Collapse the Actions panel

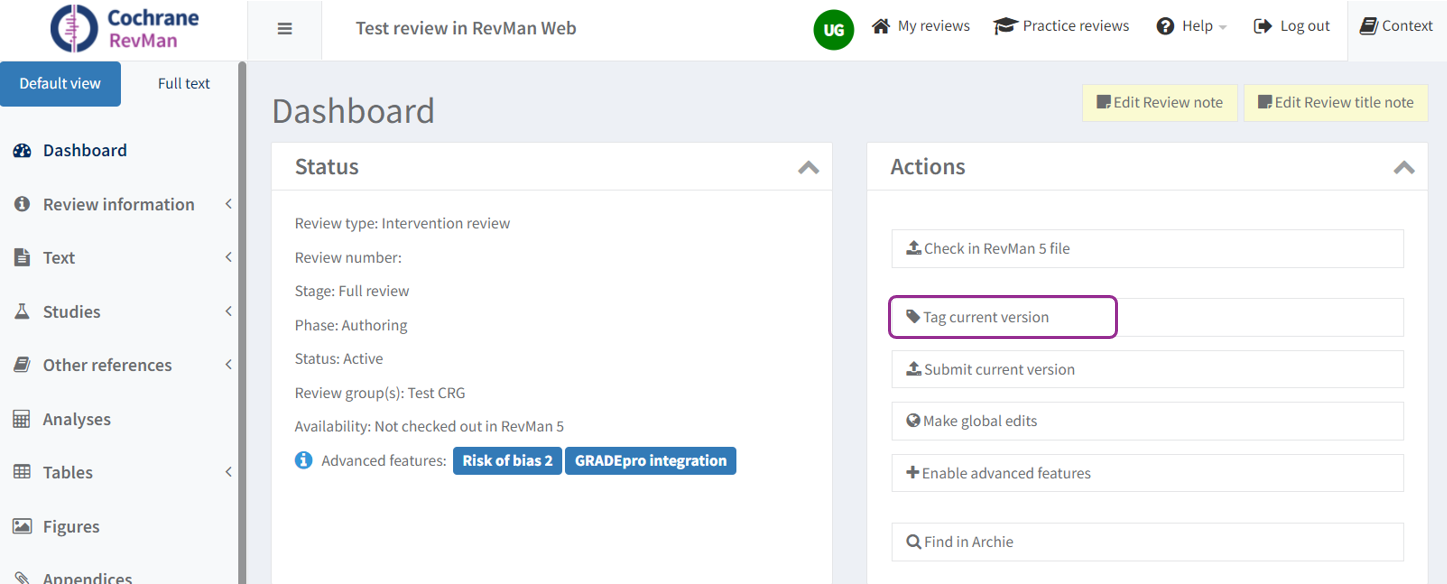click(1404, 168)
